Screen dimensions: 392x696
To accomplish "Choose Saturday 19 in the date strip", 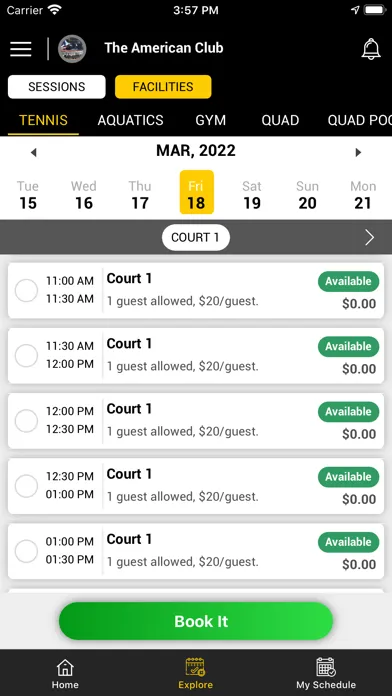I will [x=252, y=194].
